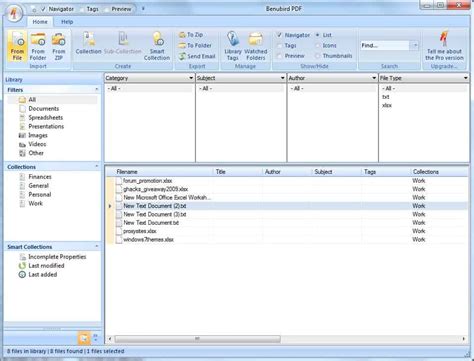Toggle Preview in quick access toolbar
Viewport: 474px width, 361px height.
[118, 9]
